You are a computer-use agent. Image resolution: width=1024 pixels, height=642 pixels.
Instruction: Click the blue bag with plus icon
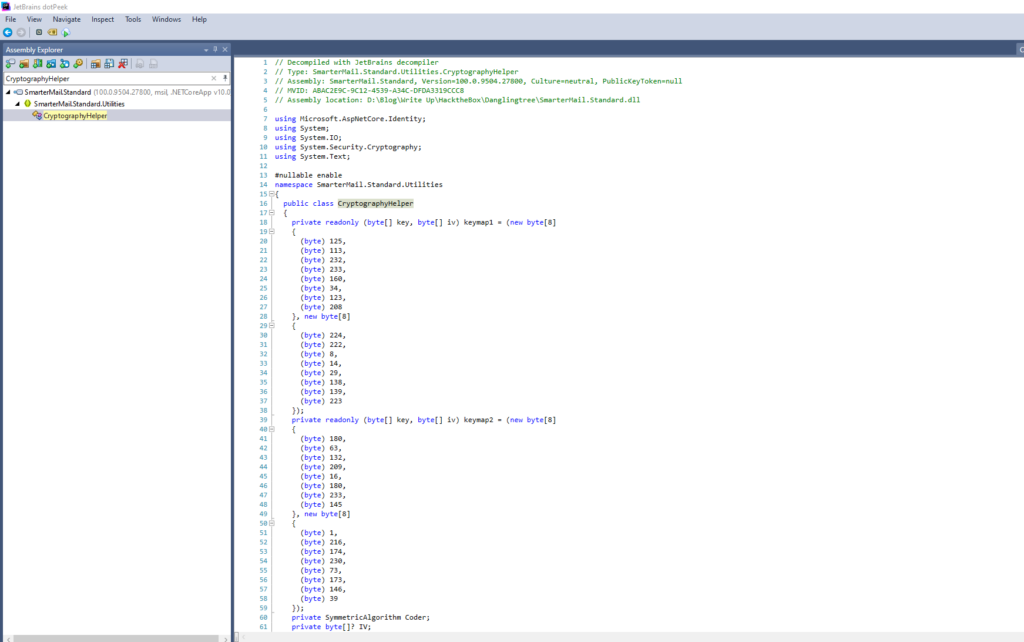(x=65, y=63)
